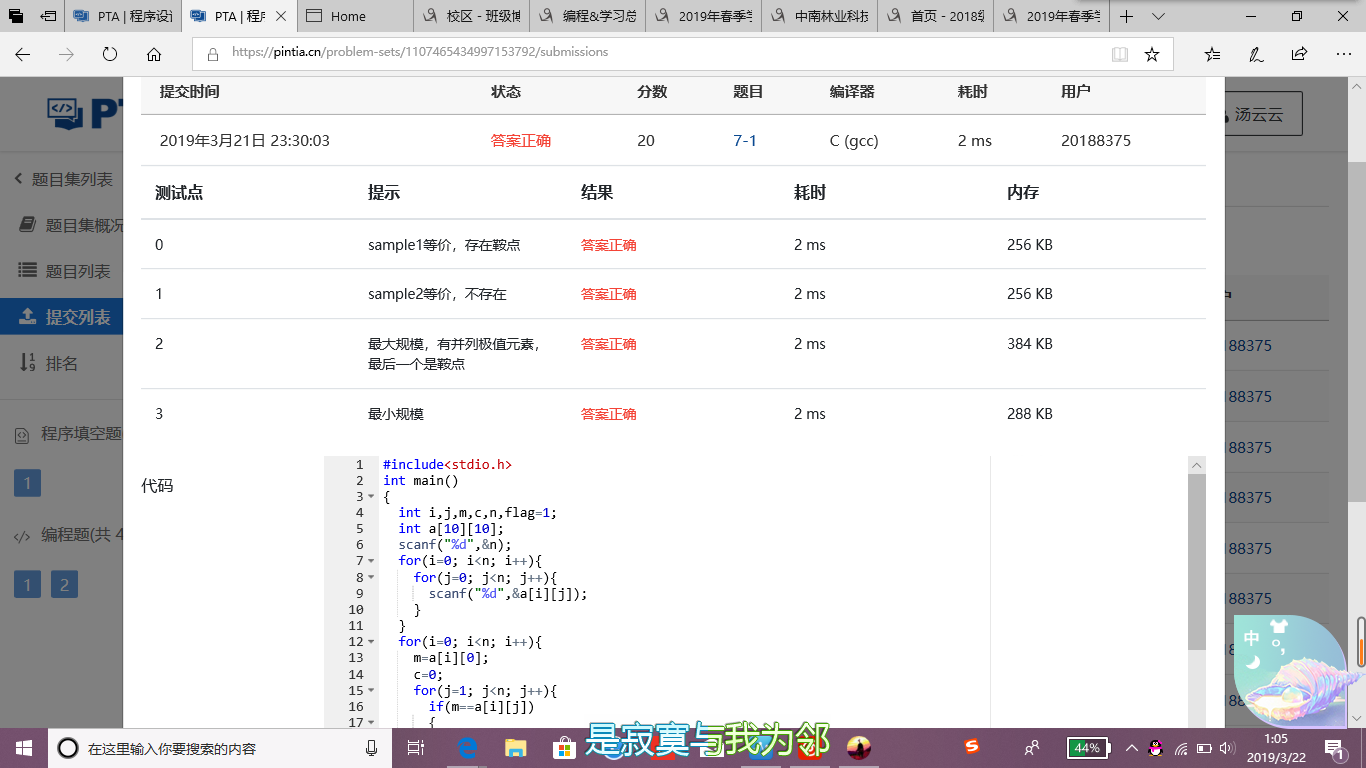1366x768 pixels.
Task: Click the 题目列表 list icon in sidebar
Action: tap(28, 271)
